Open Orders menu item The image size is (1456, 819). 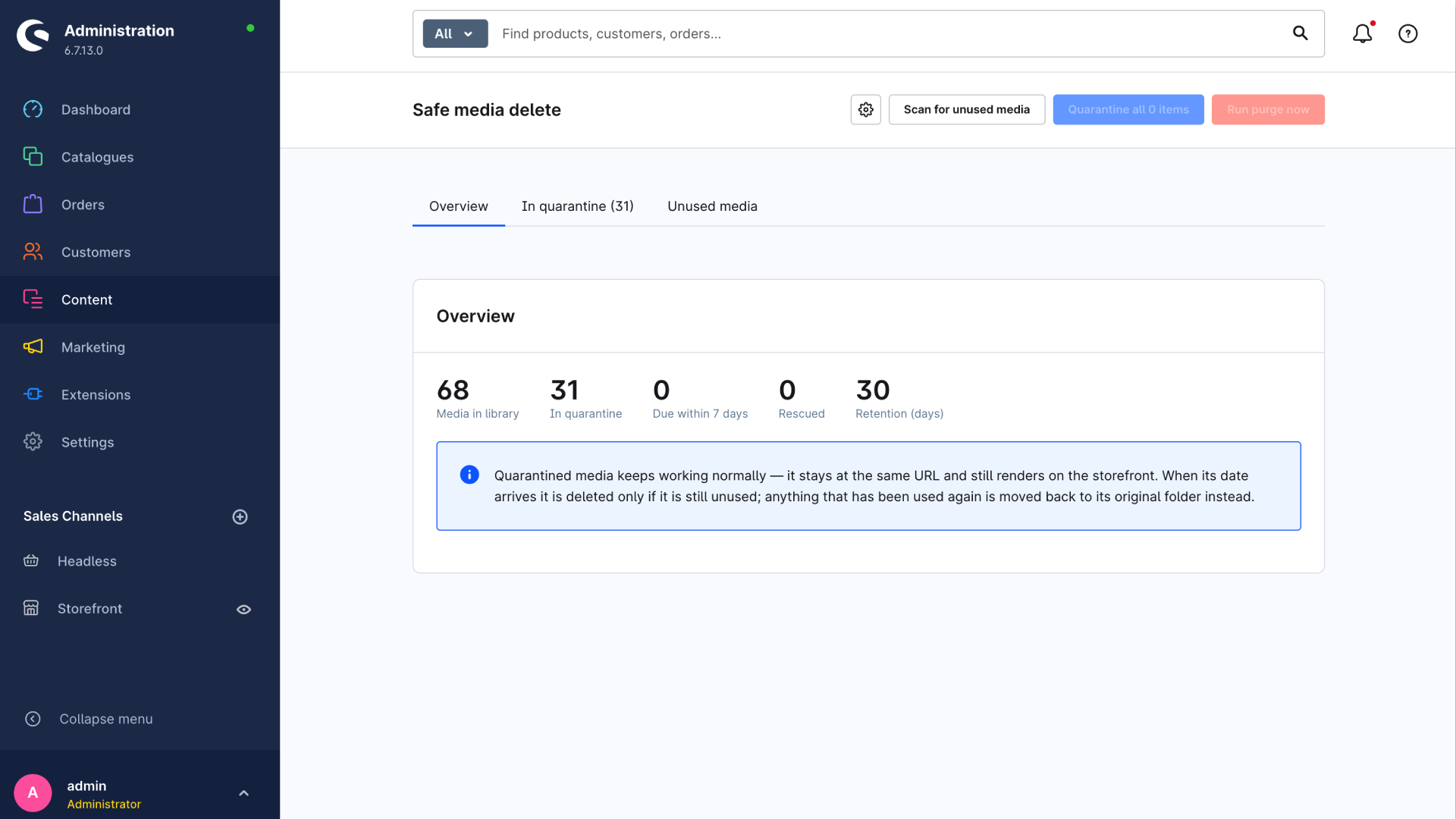(140, 204)
